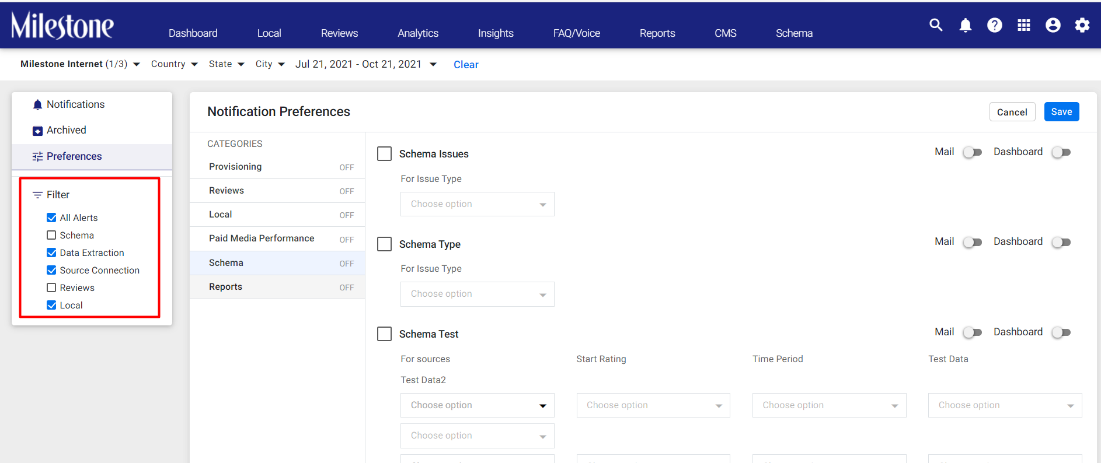
Task: Click the help question mark icon
Action: pyautogui.click(x=994, y=26)
